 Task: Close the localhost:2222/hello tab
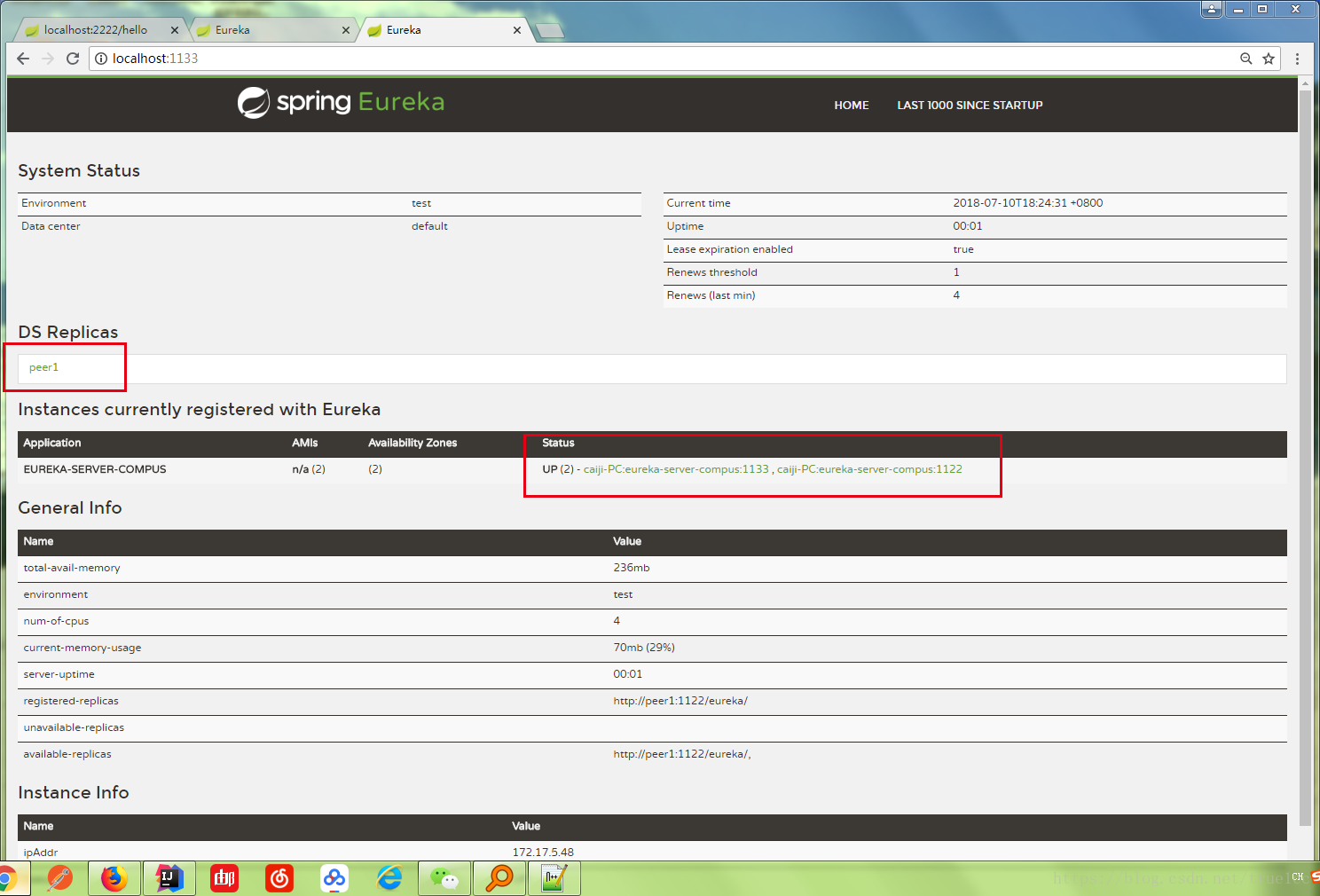[175, 30]
